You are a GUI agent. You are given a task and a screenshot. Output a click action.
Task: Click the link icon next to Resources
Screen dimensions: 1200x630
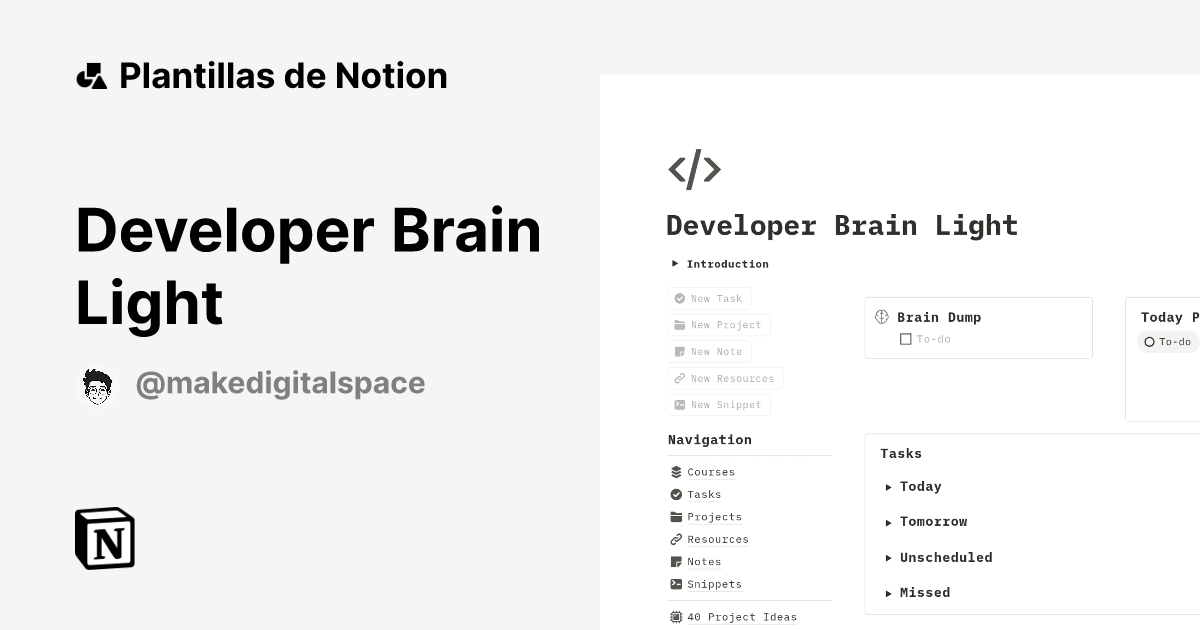(676, 539)
